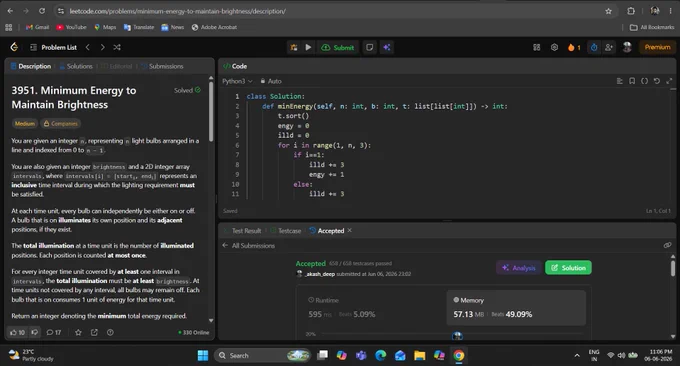Go to previous problem arrow

coord(88,47)
